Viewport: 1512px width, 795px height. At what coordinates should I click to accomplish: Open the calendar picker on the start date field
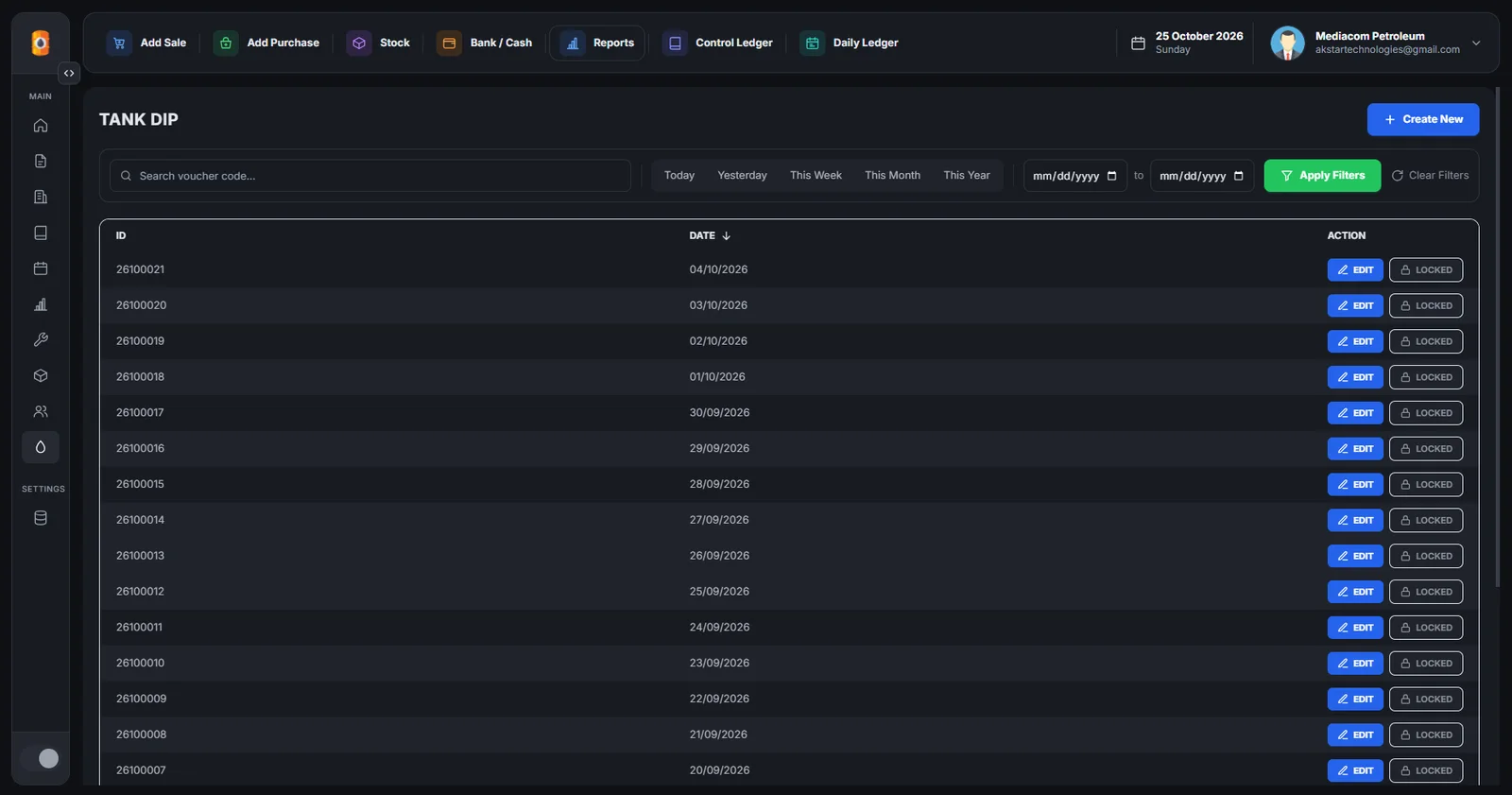click(1112, 176)
